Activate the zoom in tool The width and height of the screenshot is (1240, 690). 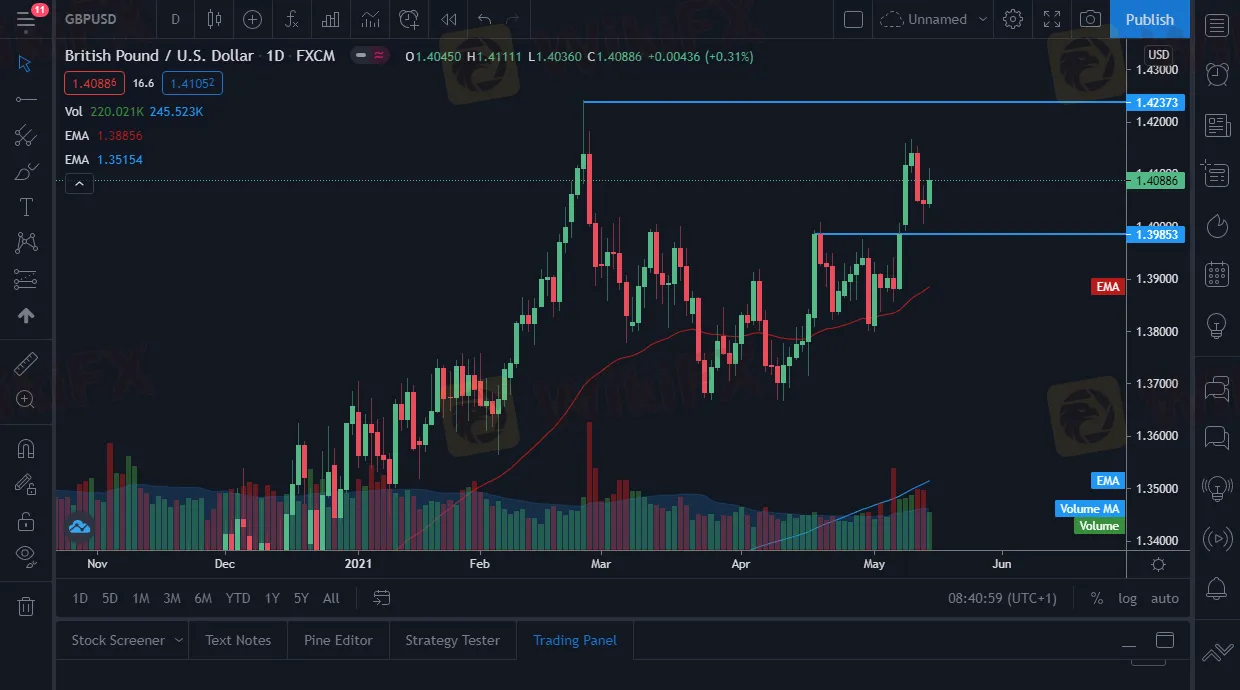(x=26, y=399)
